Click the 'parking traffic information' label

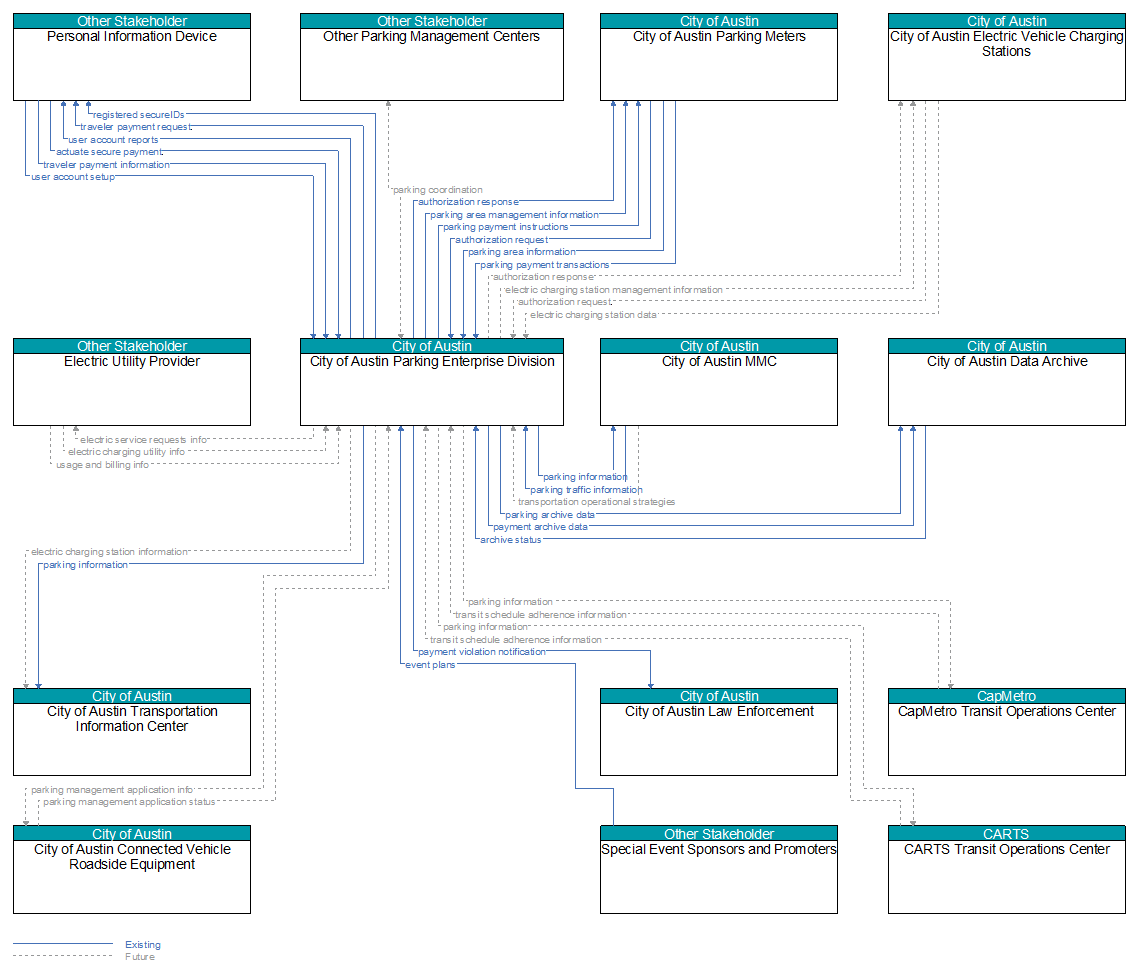586,490
